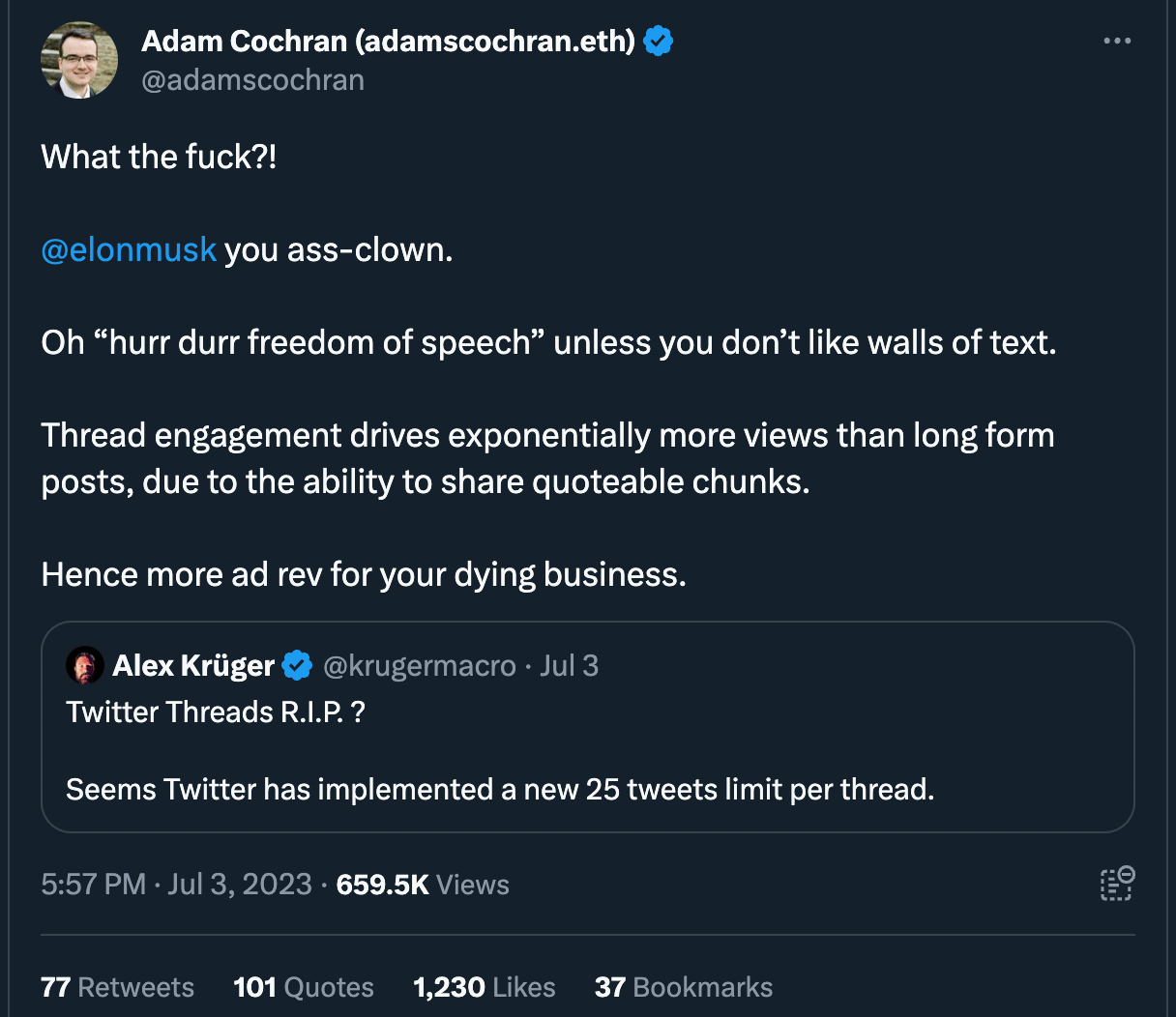Open Adam Cochran display name profile
Screen dimensions: 1176x1017
[x=388, y=42]
